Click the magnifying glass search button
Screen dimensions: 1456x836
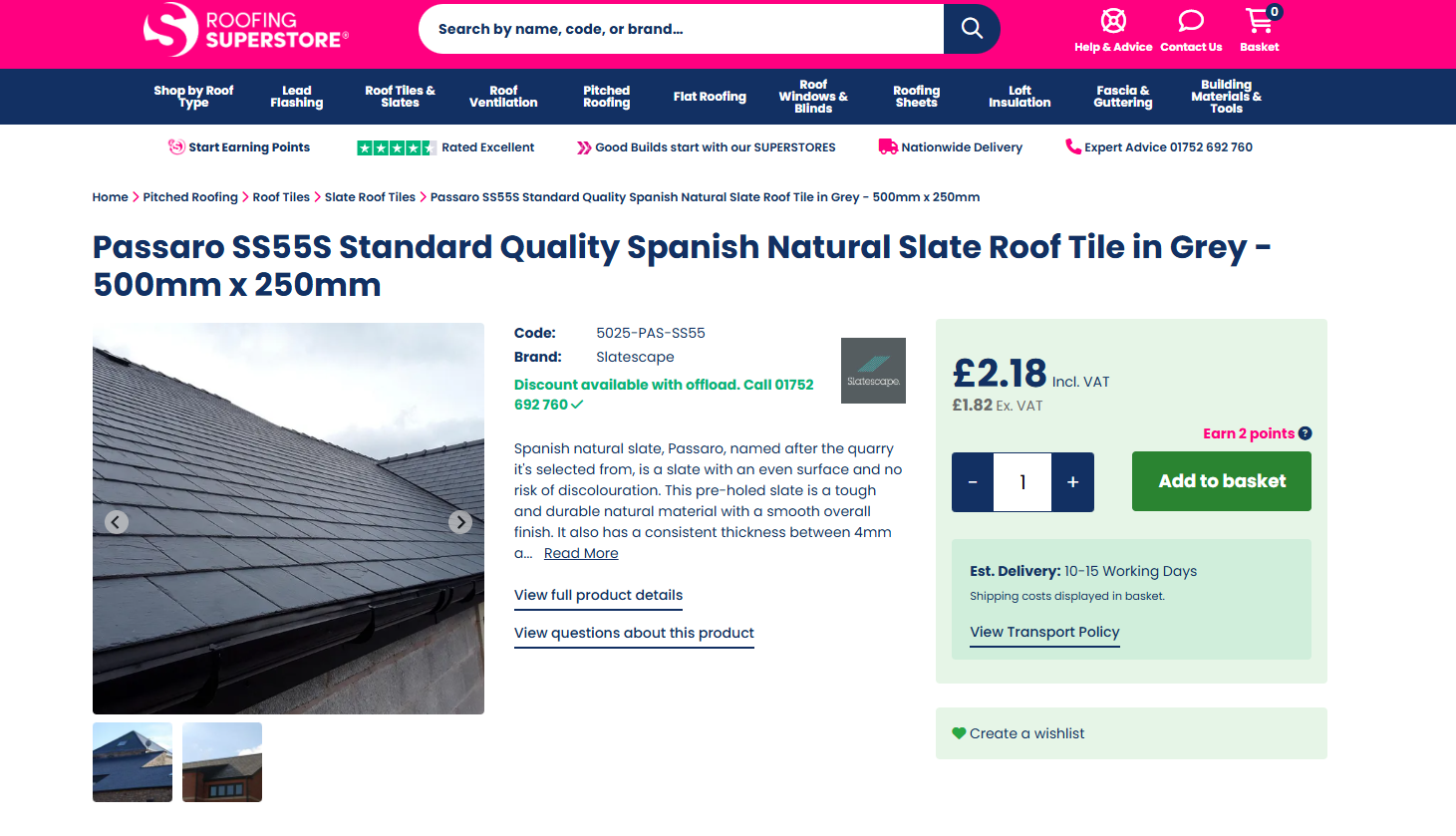tap(972, 29)
